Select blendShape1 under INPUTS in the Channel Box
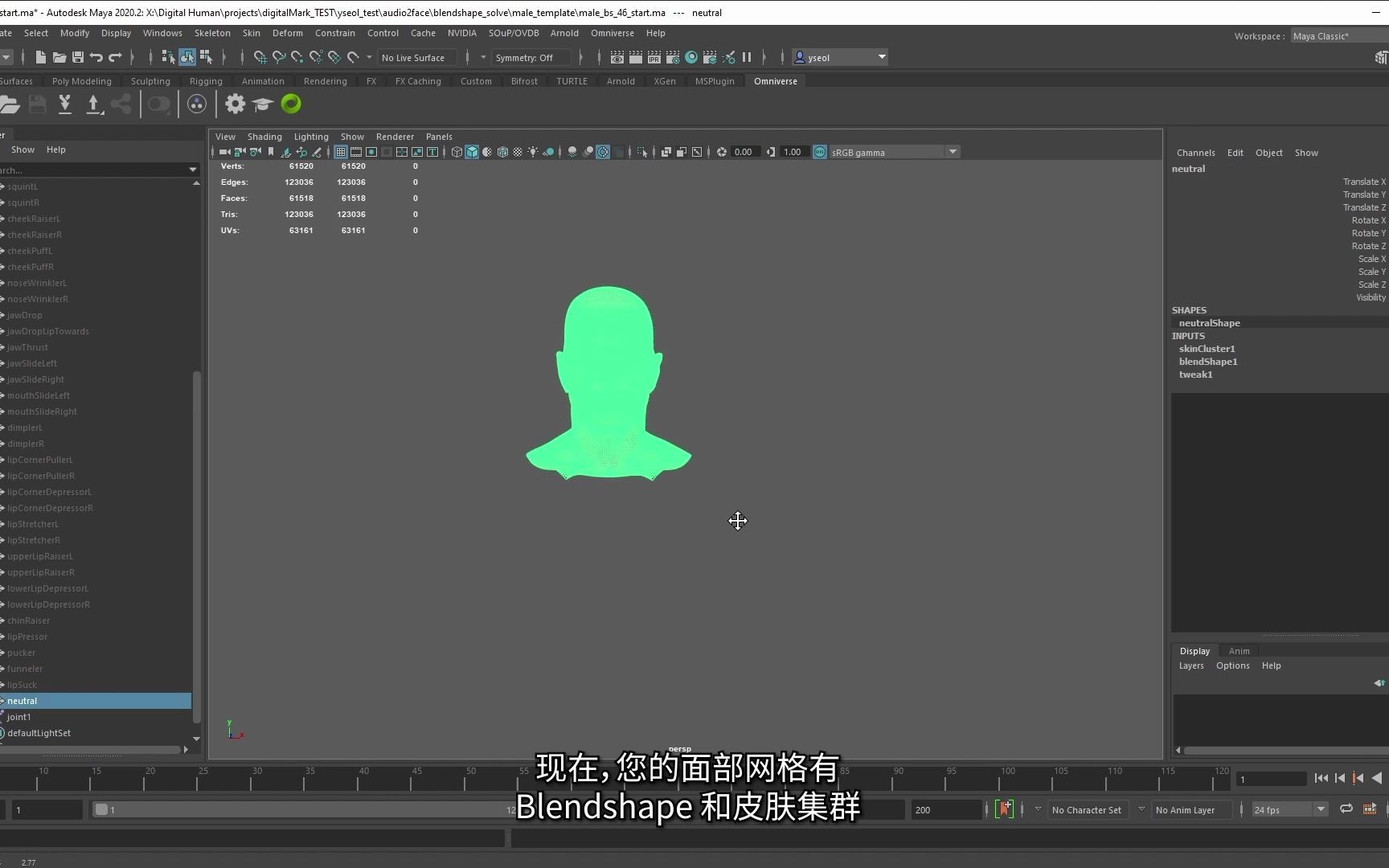 1208,361
